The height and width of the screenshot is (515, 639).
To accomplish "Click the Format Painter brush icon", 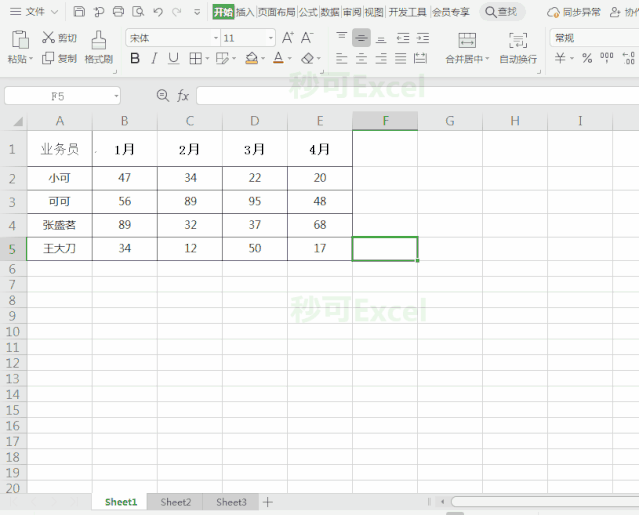I will 99,40.
